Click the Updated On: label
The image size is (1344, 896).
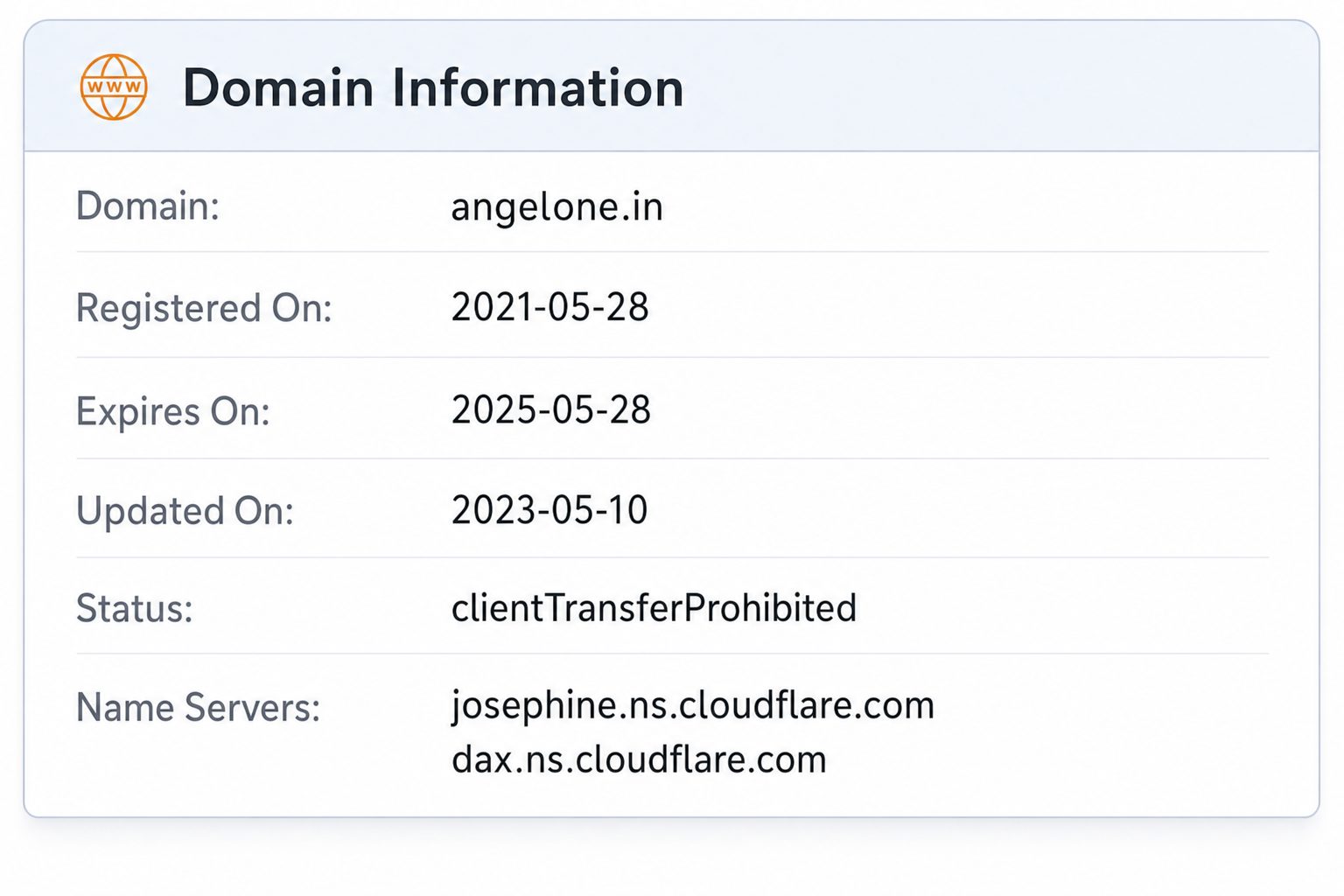[185, 511]
